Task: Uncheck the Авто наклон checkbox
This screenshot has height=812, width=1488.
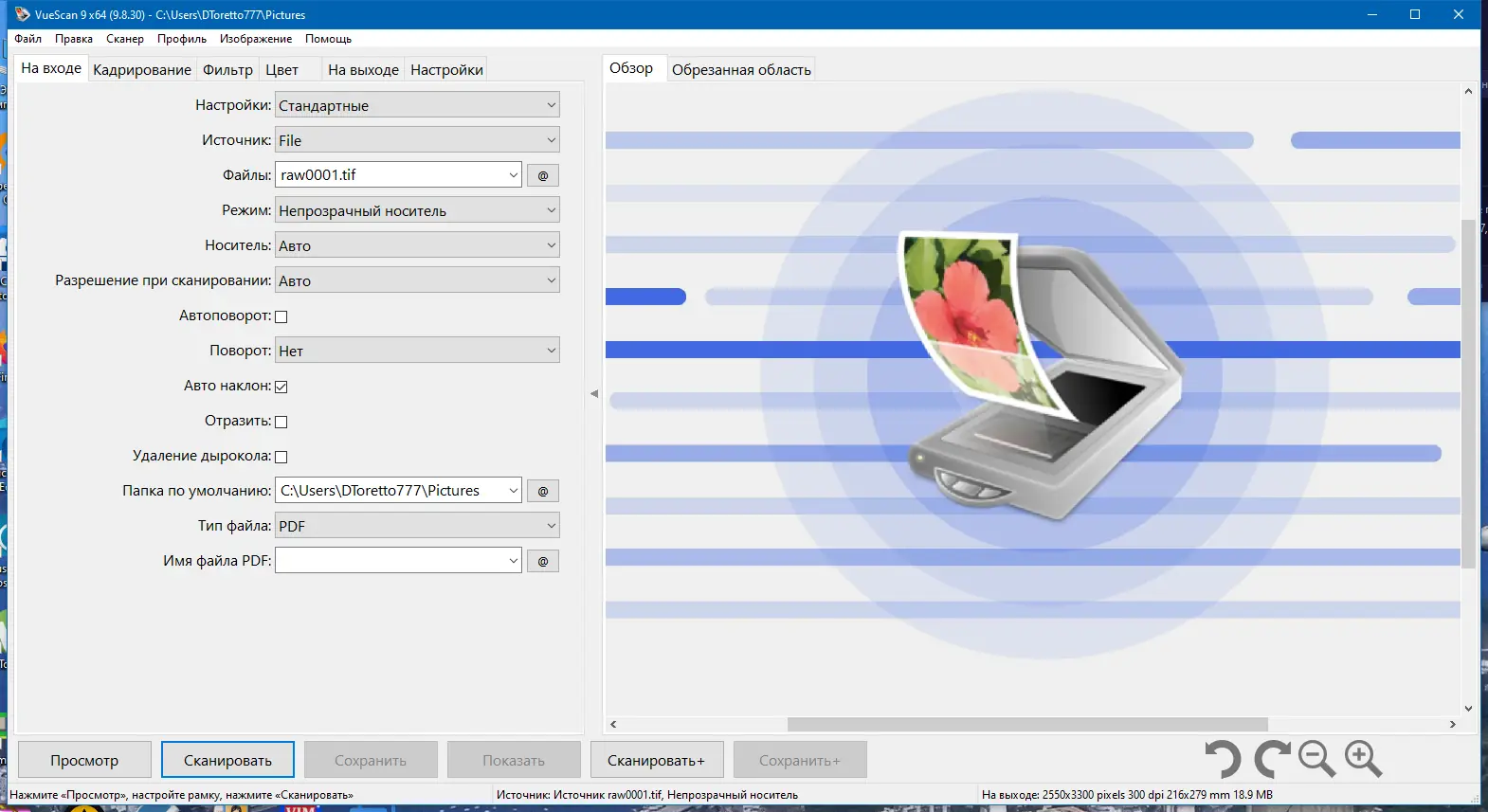Action: click(281, 387)
